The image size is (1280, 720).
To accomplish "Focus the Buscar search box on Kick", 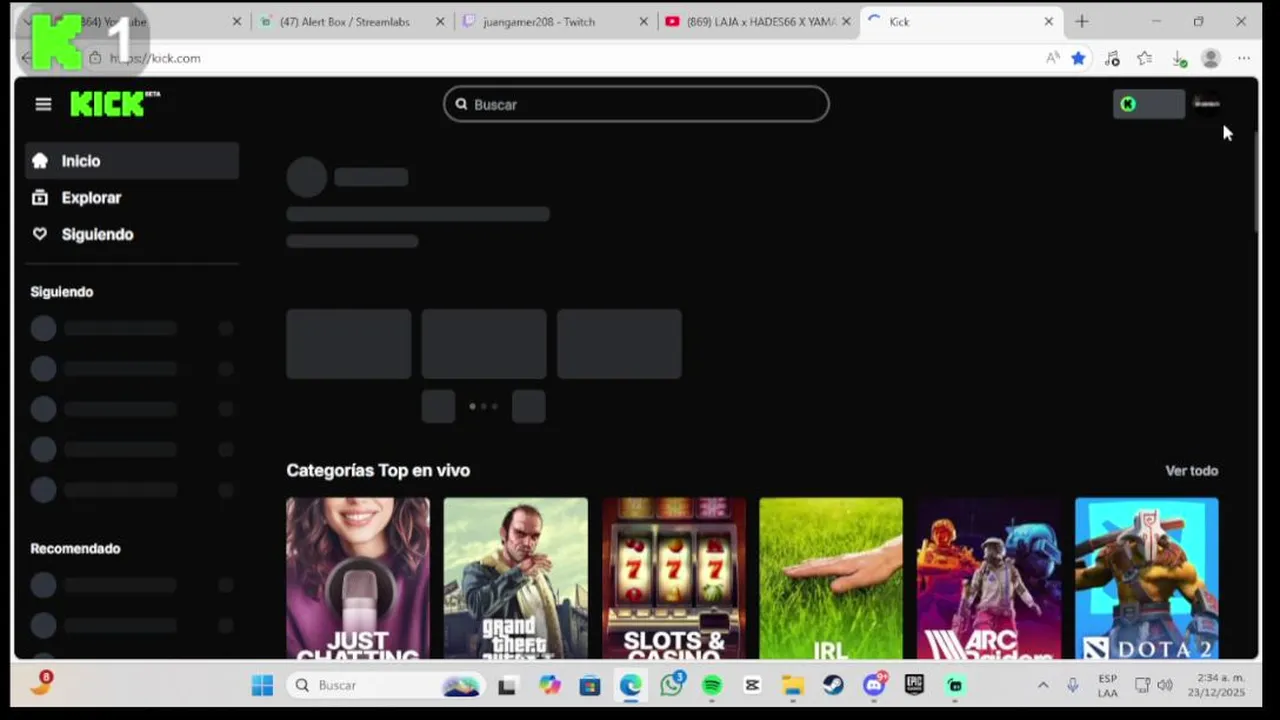I will point(636,104).
